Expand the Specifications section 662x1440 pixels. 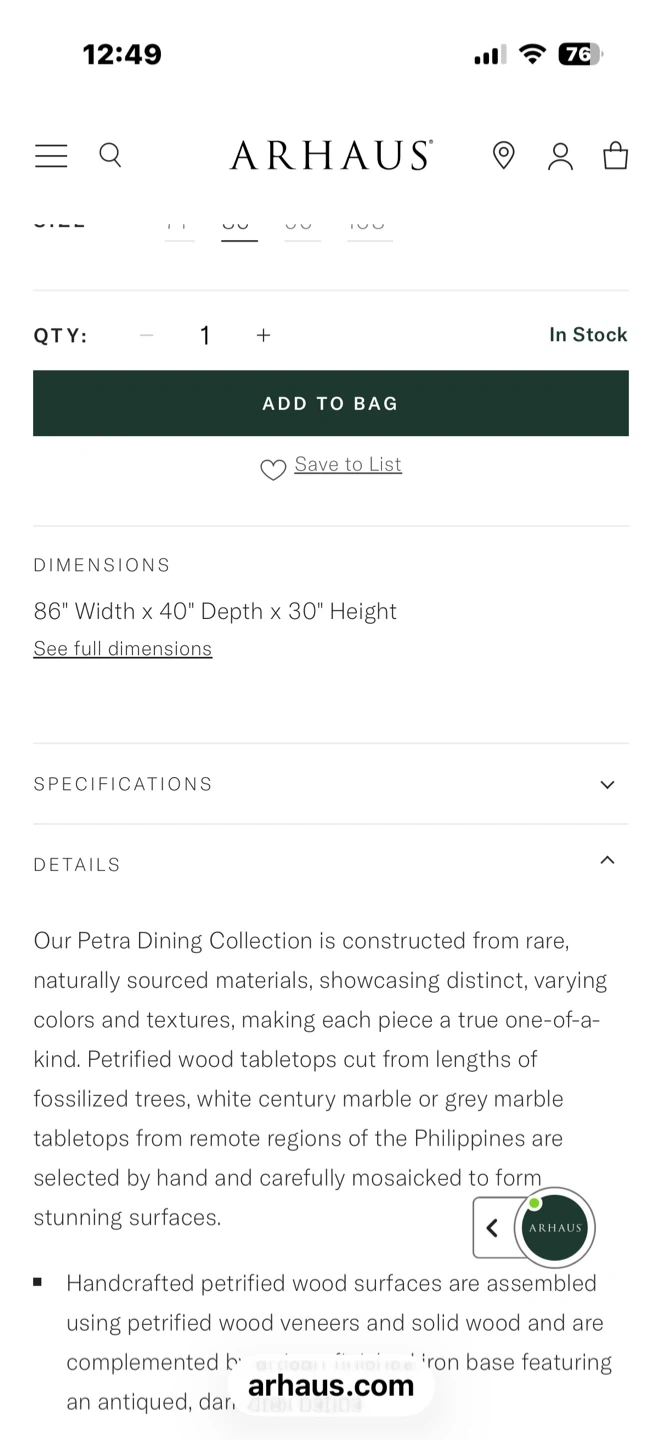point(331,784)
